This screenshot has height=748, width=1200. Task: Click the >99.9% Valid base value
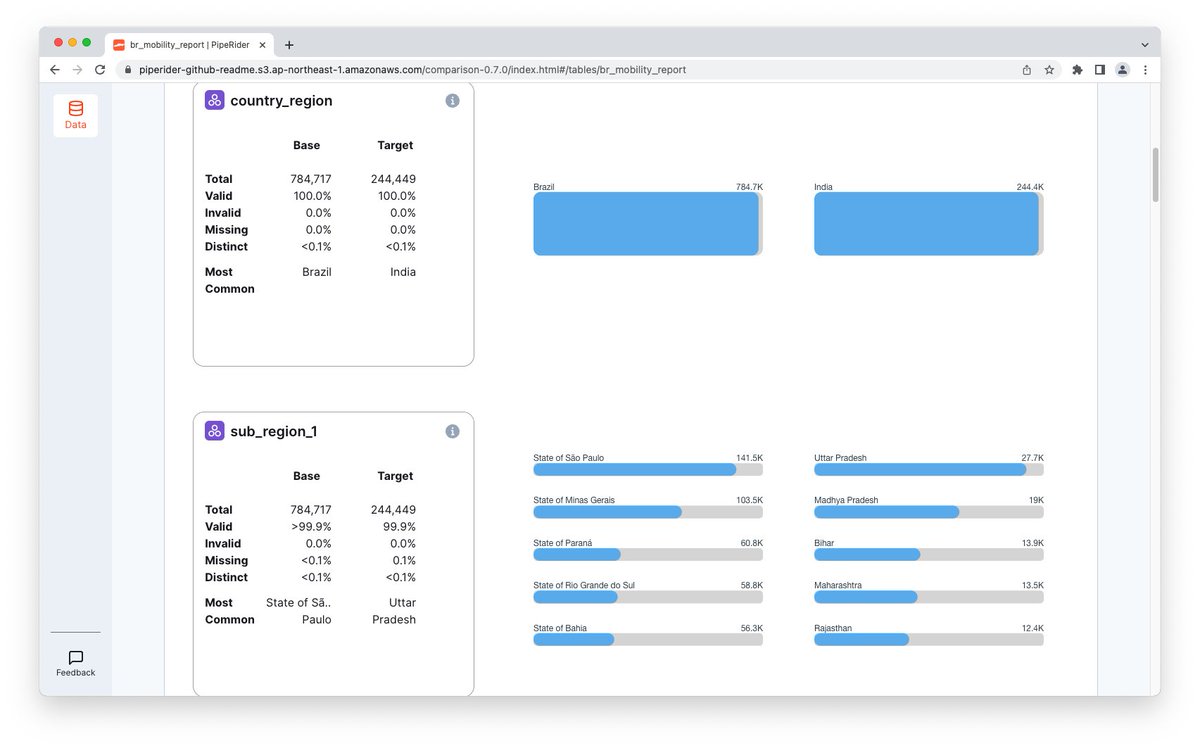click(x=311, y=527)
